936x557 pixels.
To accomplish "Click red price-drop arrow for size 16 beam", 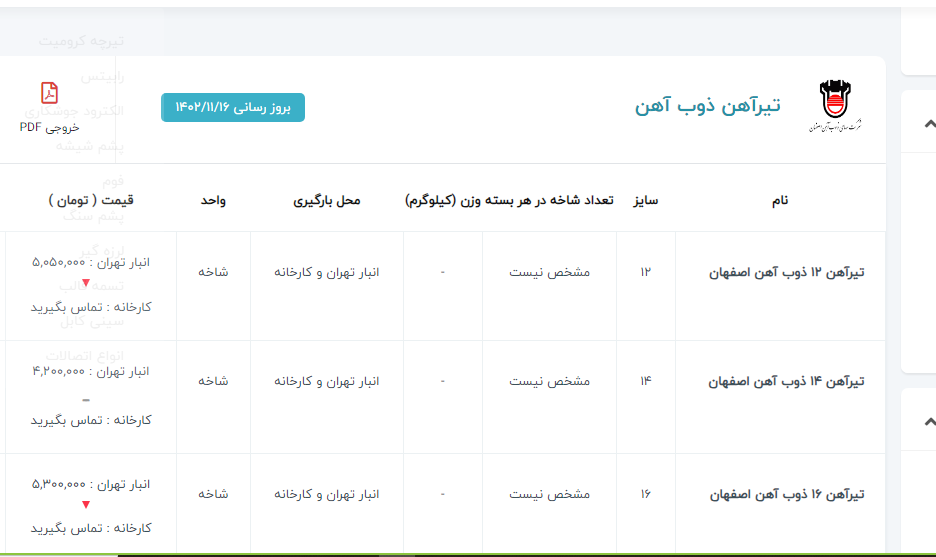I will [x=86, y=505].
